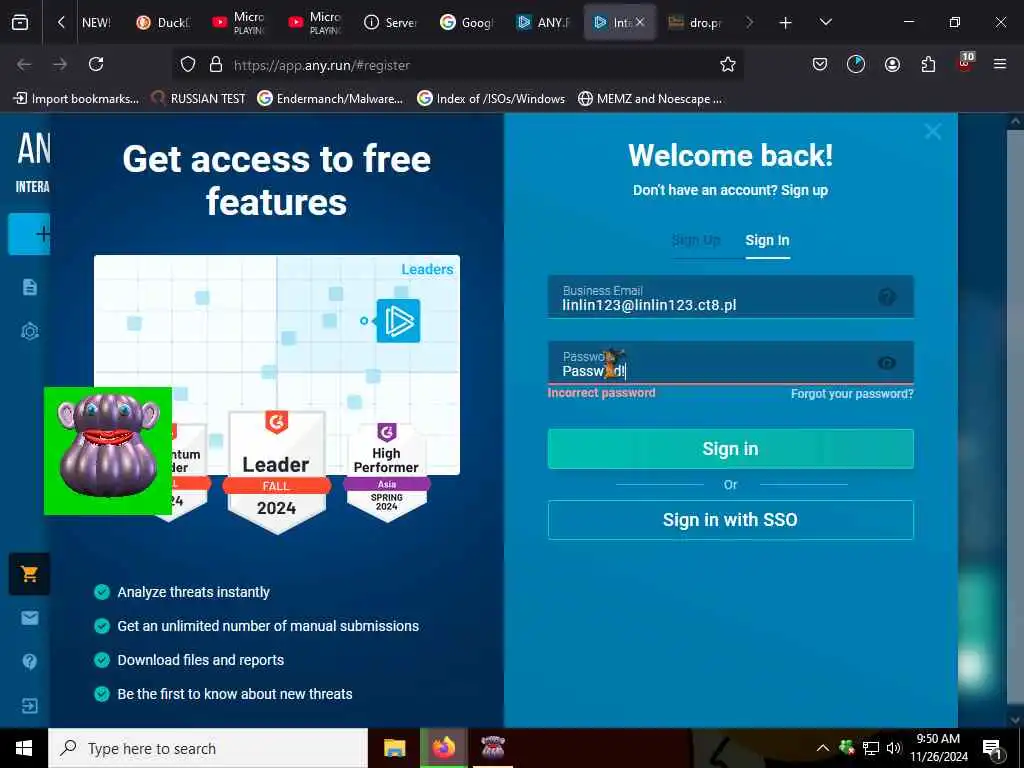Click the ANY.RUN logo in Leaders chart
Image resolution: width=1024 pixels, height=768 pixels.
pos(398,321)
